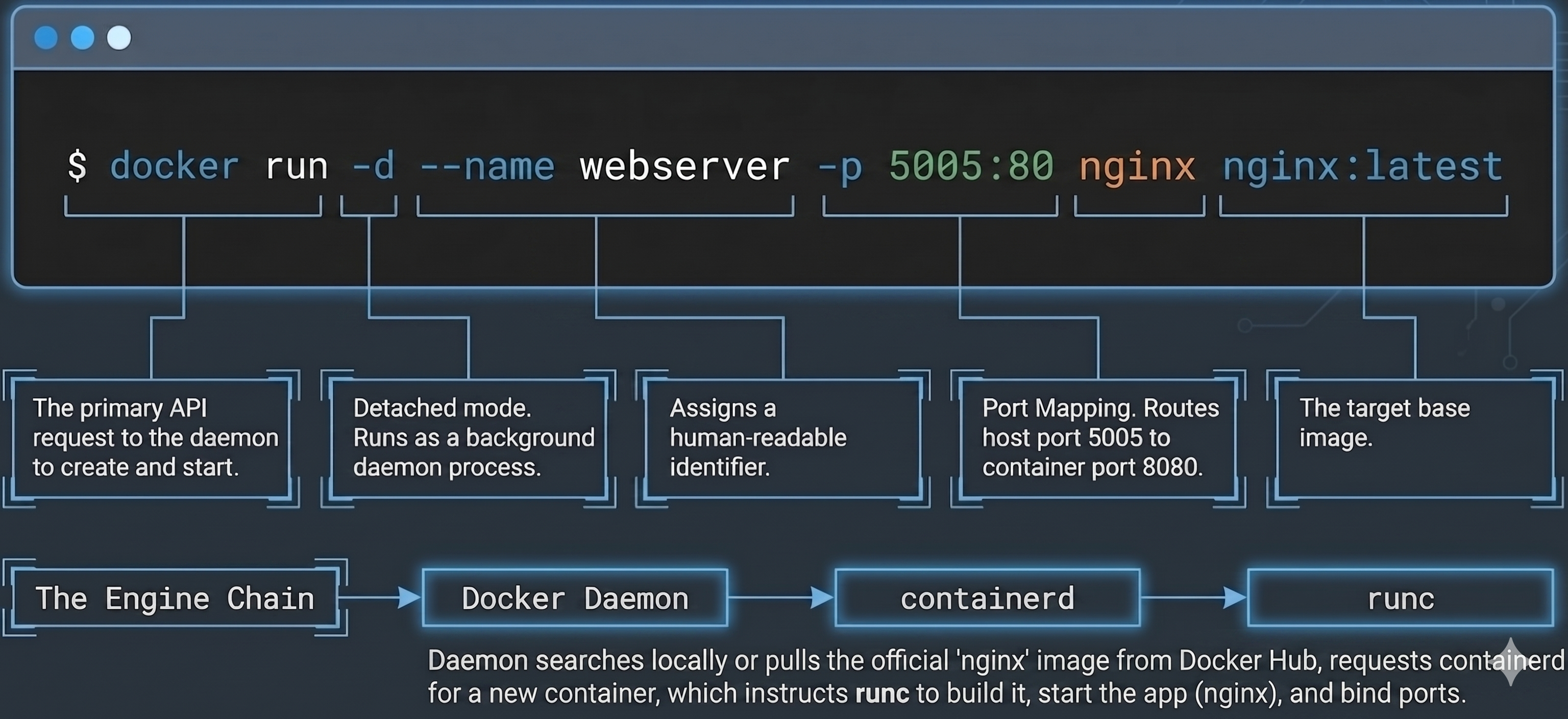
Task: Click the '--name webserver' argument
Action: tap(607, 165)
